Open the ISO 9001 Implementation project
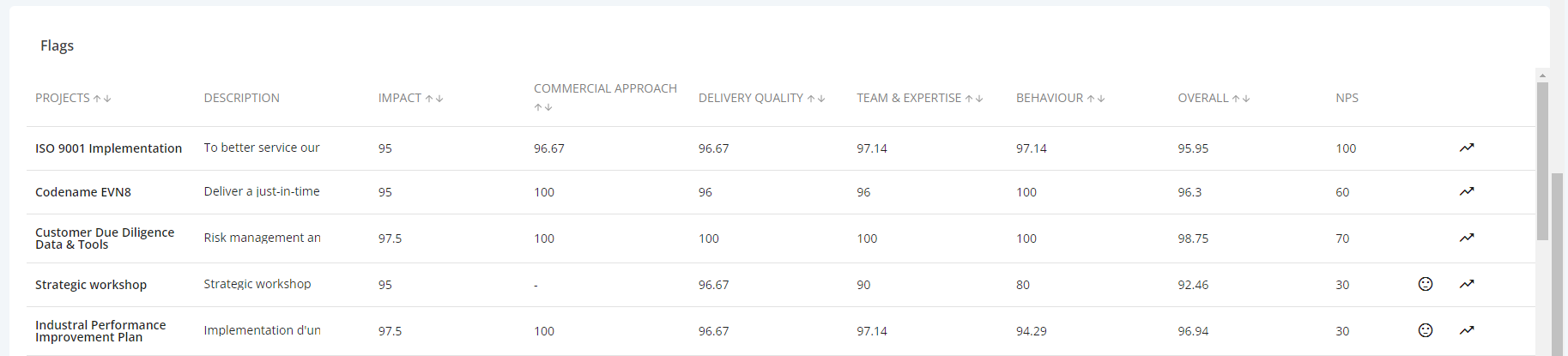Viewport: 1568px width, 356px height. [108, 148]
